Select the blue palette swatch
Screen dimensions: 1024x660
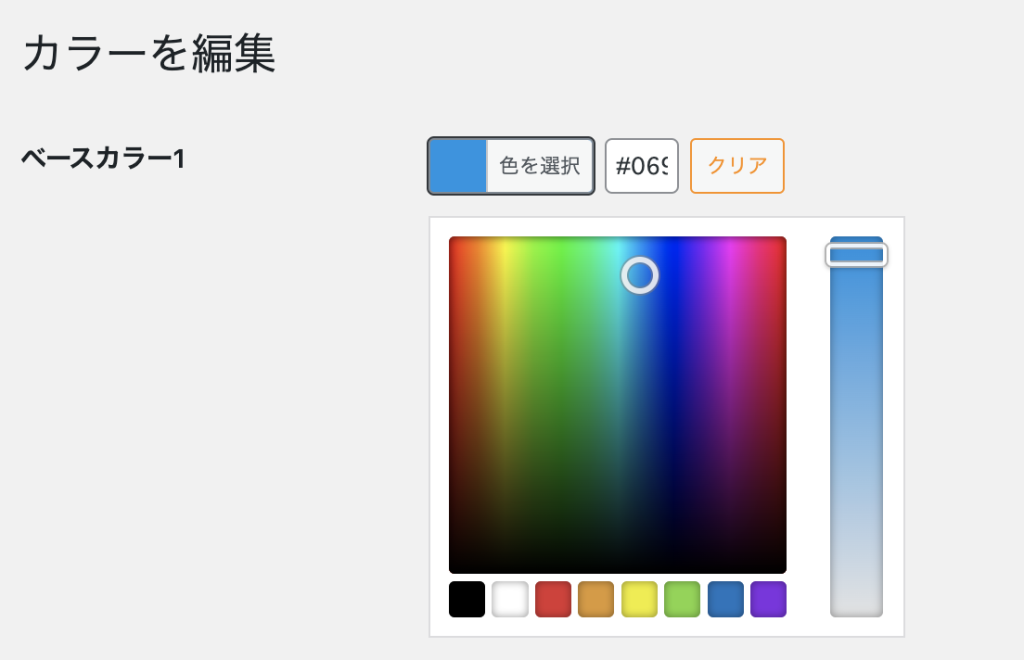click(x=725, y=599)
